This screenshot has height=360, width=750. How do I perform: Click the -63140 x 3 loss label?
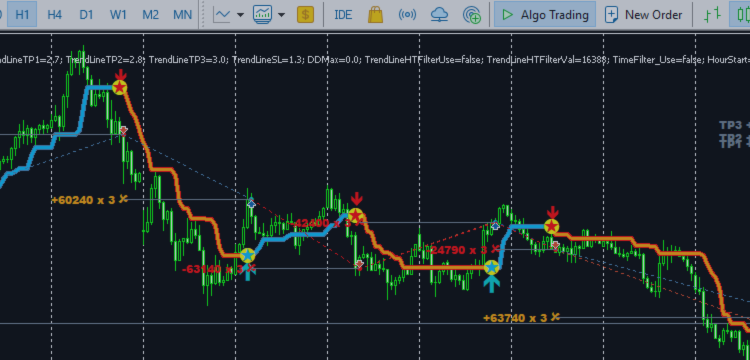213,269
